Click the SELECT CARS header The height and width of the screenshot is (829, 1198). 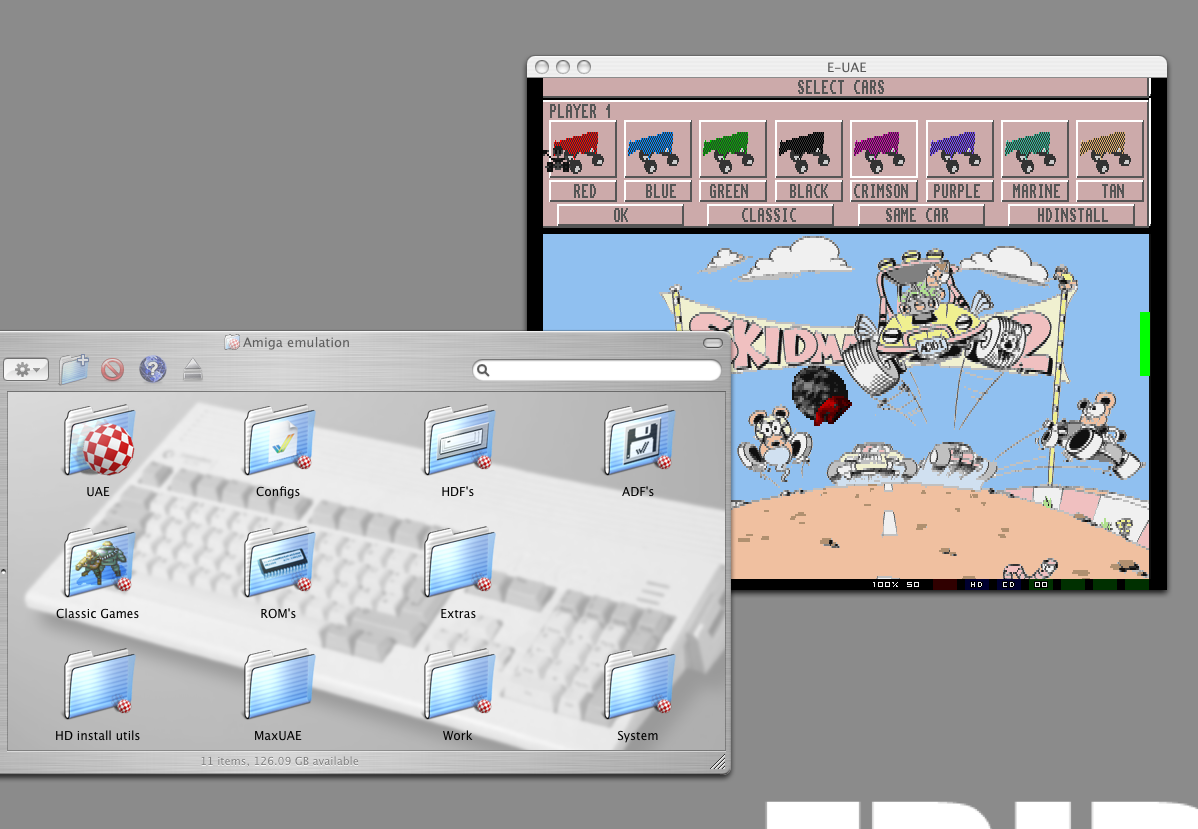[841, 88]
